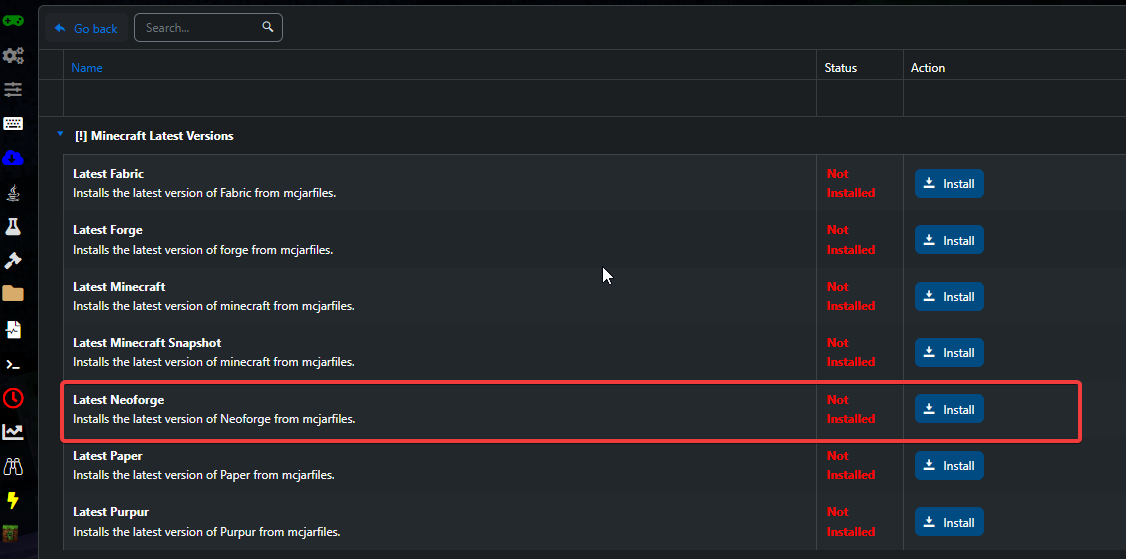Focus the Search input field
1126x559 pixels.
coord(200,28)
